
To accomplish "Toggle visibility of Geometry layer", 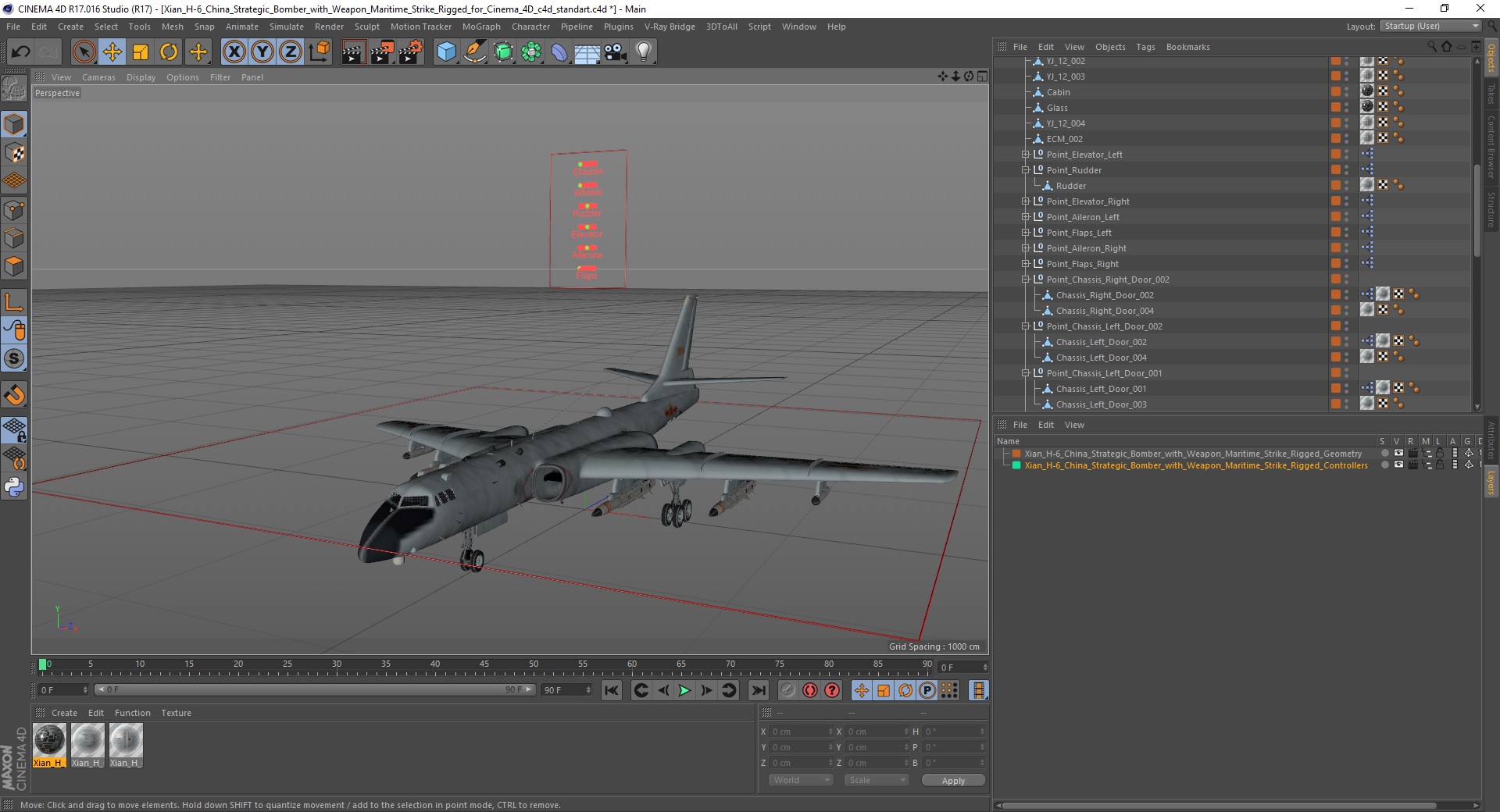I will pos(1398,453).
